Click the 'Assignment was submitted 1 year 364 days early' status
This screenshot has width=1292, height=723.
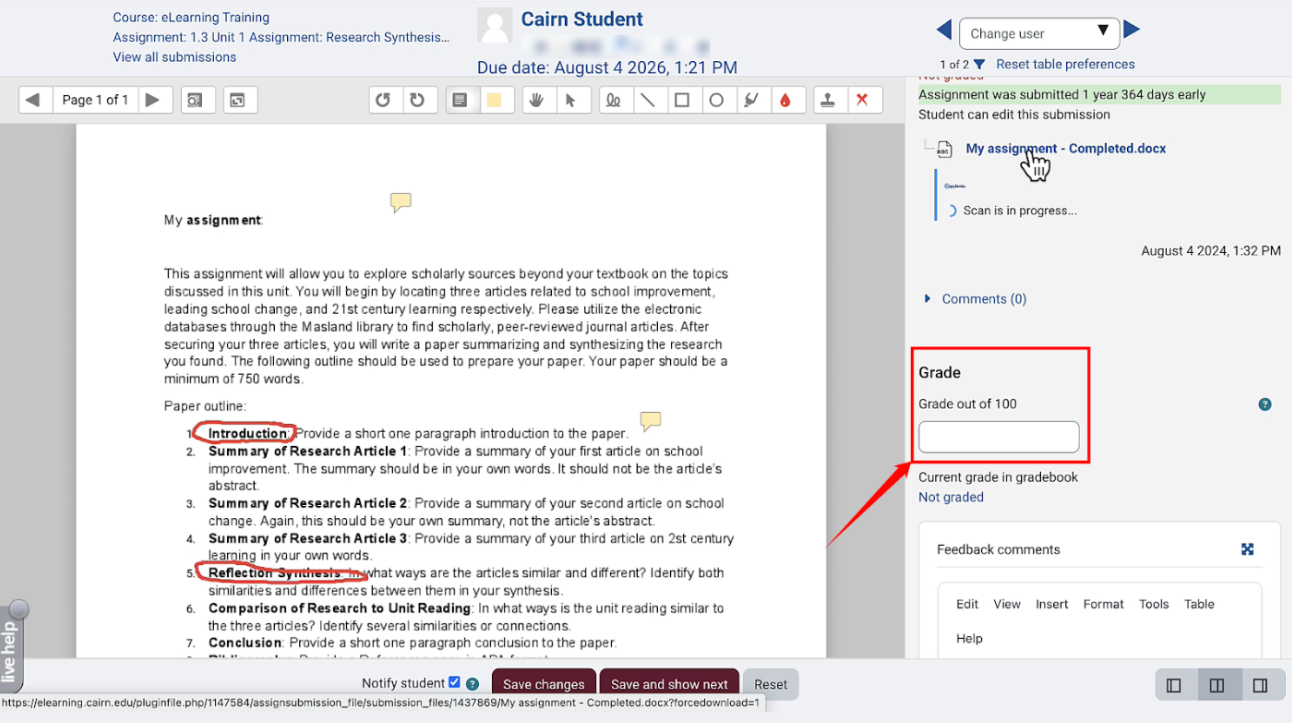tap(1062, 95)
